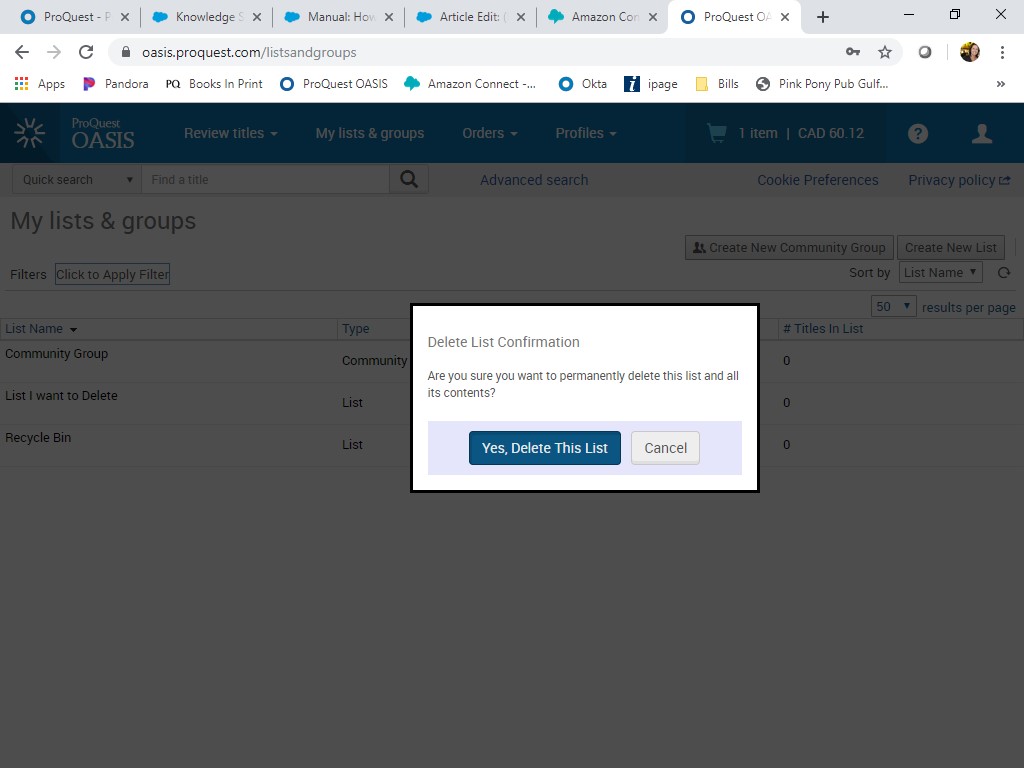Click the search magnifying glass button
Viewport: 1024px width, 768px height.
(409, 180)
